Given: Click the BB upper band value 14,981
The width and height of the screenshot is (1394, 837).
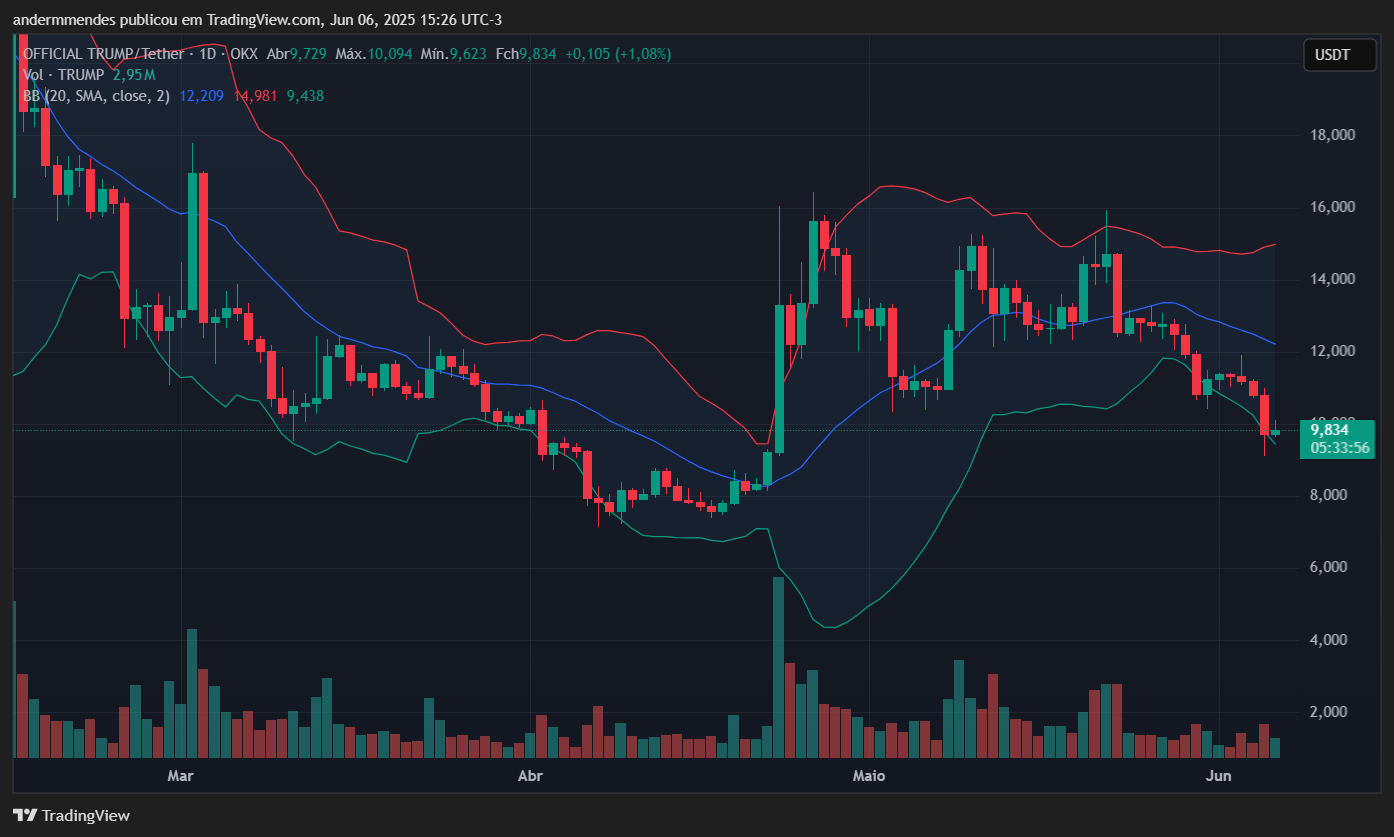Looking at the screenshot, I should (x=255, y=96).
